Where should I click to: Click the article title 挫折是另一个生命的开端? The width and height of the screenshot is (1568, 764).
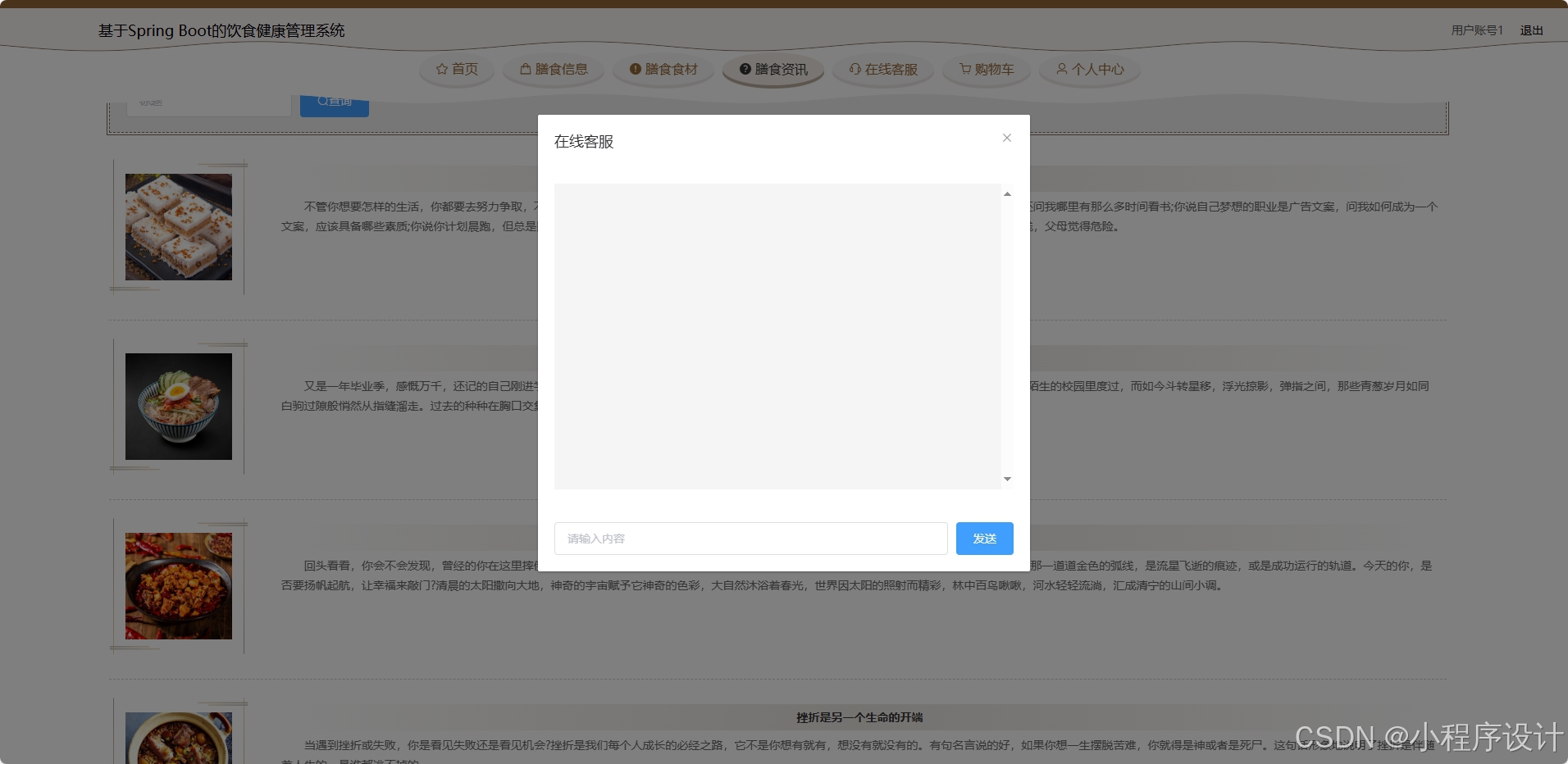coord(859,717)
